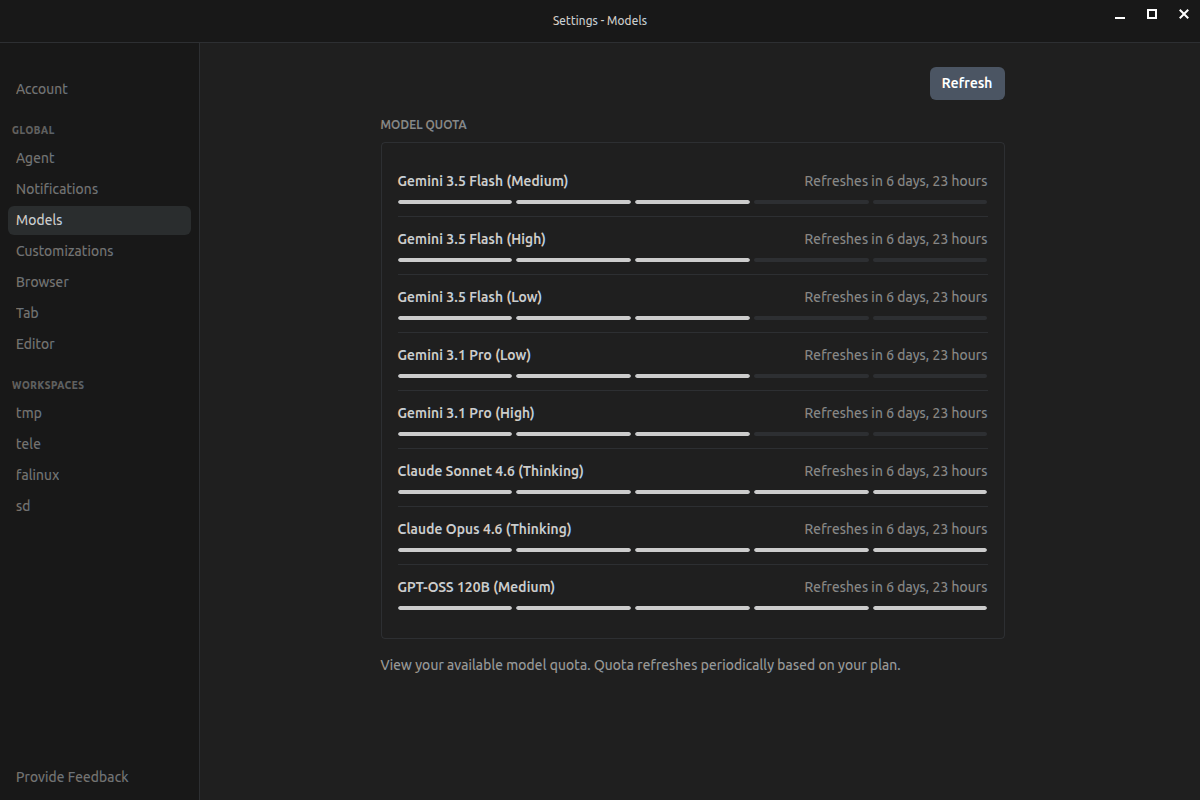Viewport: 1200px width, 800px height.
Task: Click the quota description text below list
Action: [x=640, y=665]
